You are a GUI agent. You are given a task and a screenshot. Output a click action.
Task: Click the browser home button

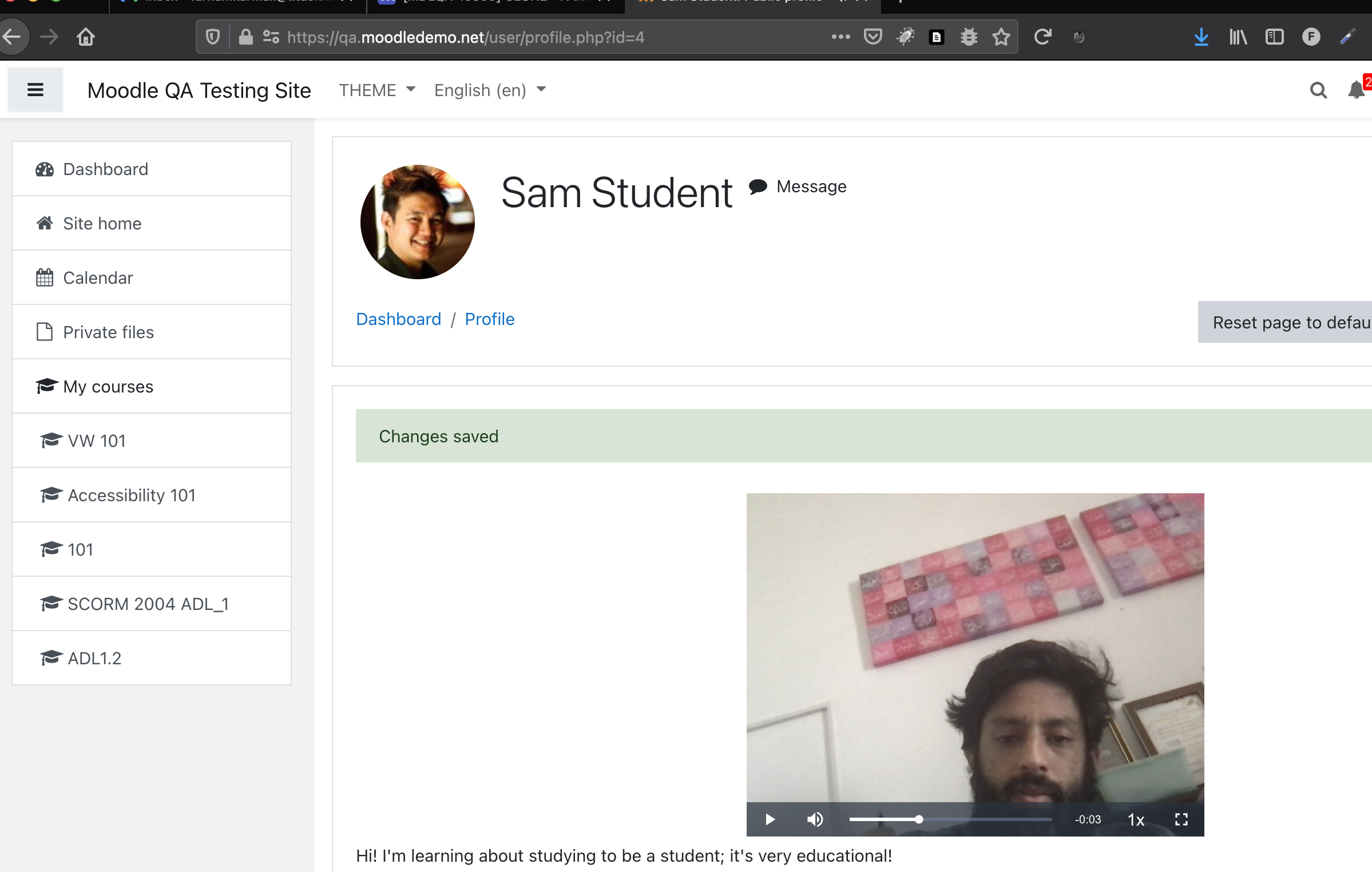86,37
